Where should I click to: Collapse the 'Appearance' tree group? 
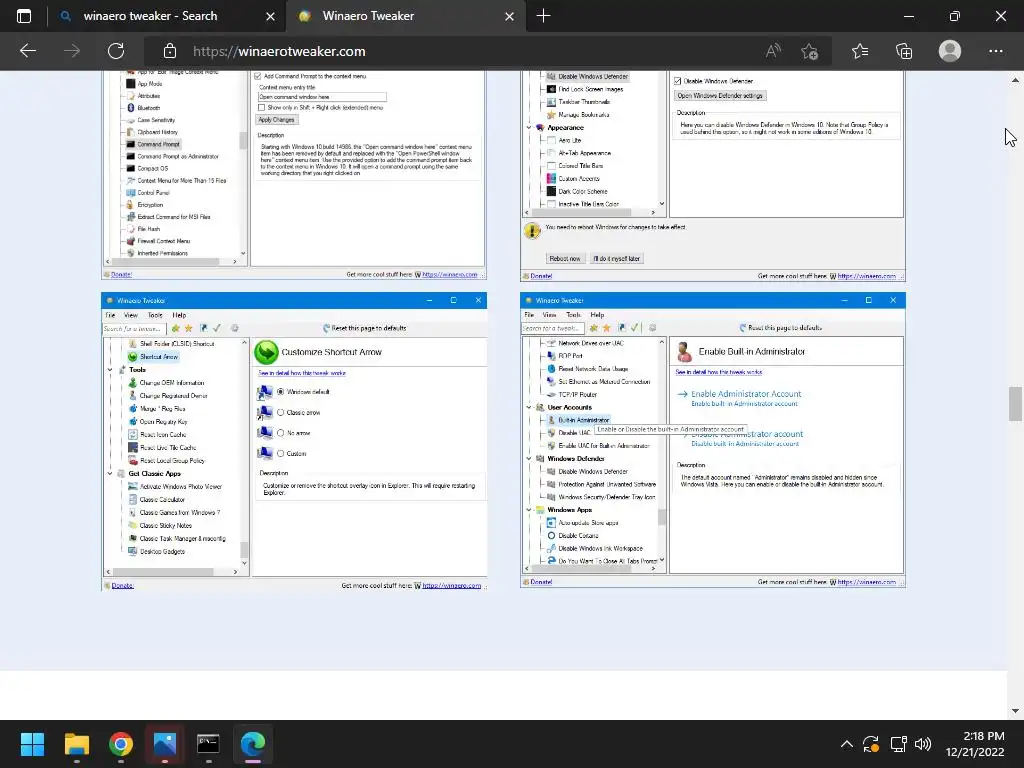tap(529, 127)
